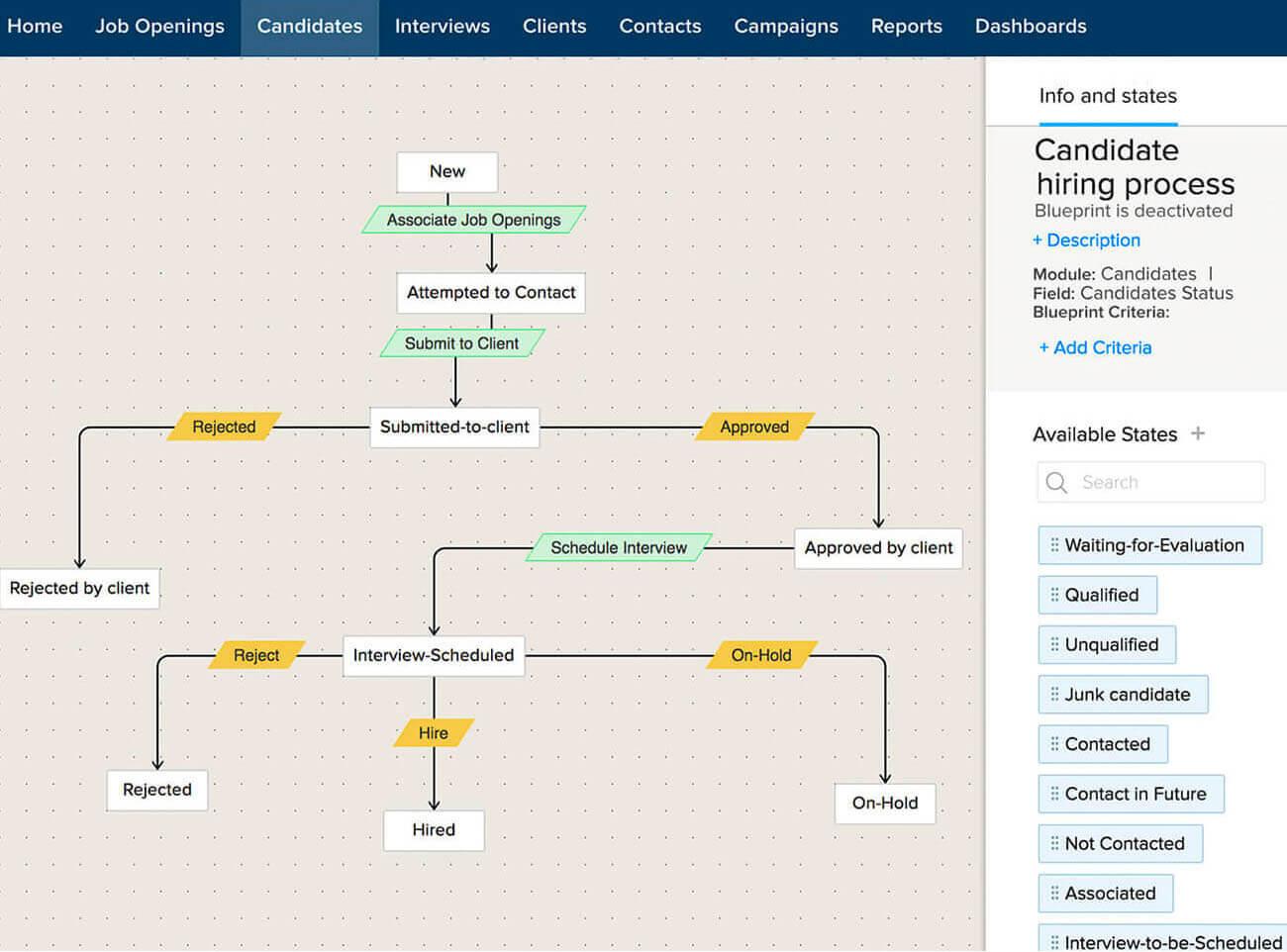Image resolution: width=1287 pixels, height=952 pixels.
Task: Select the Submitted-to-client state node
Action: pyautogui.click(x=453, y=427)
